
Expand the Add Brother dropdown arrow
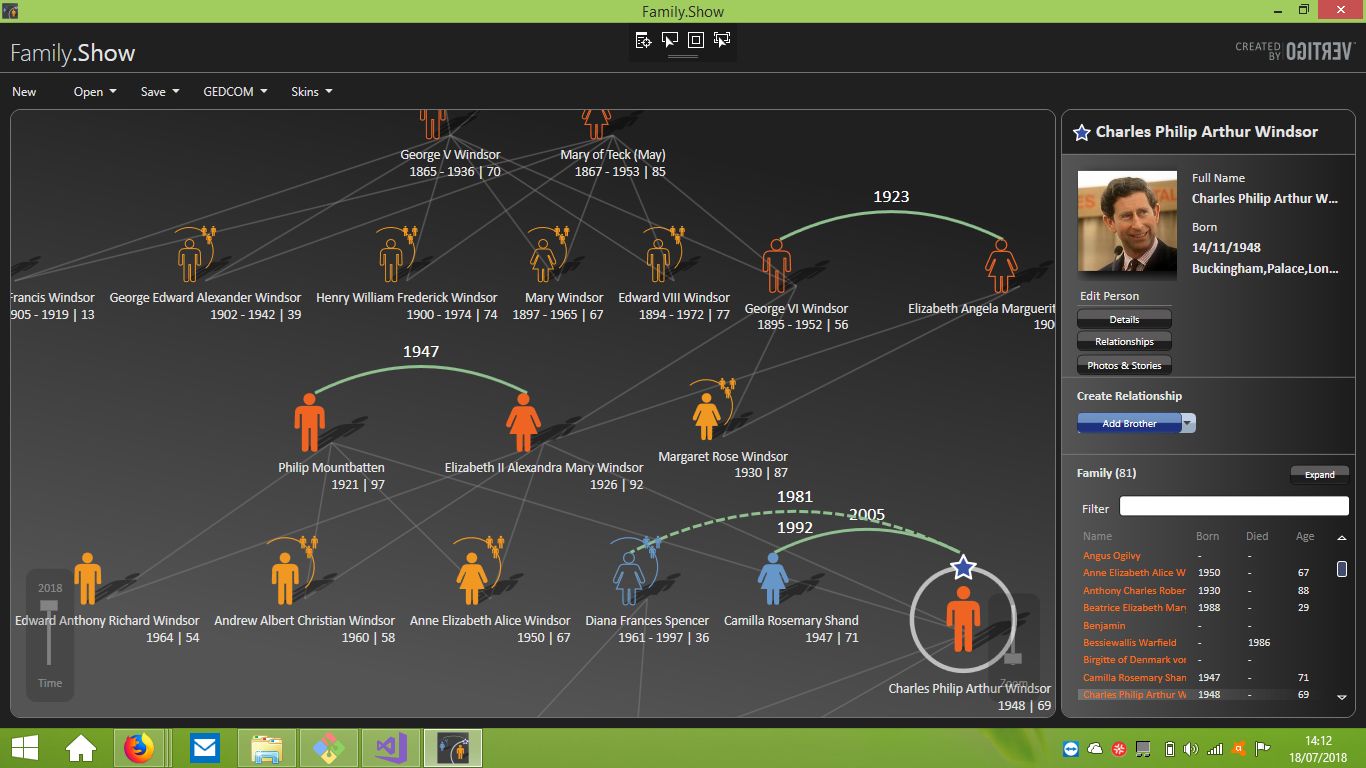(x=1188, y=423)
